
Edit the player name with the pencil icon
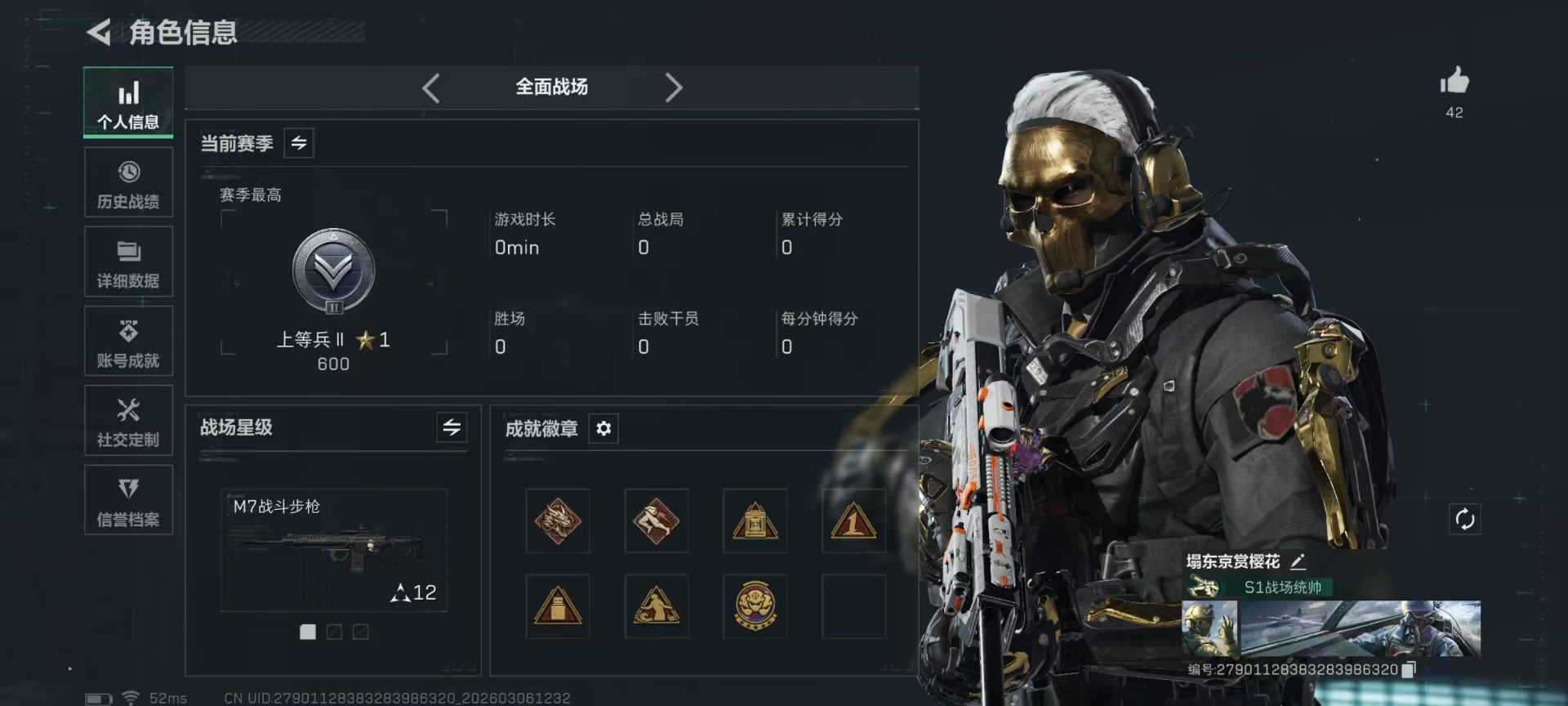pos(1298,561)
